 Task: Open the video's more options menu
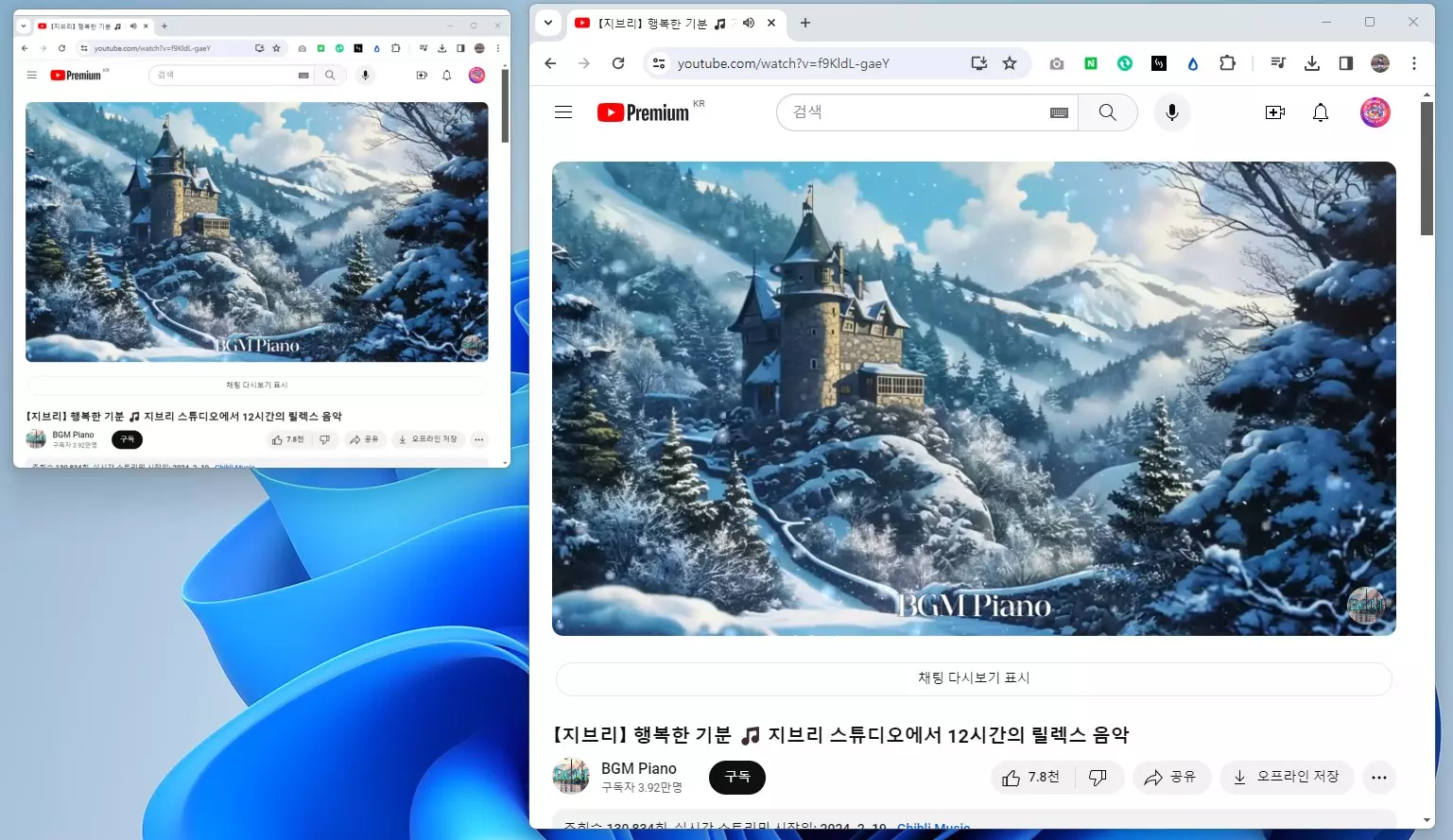pos(1379,777)
